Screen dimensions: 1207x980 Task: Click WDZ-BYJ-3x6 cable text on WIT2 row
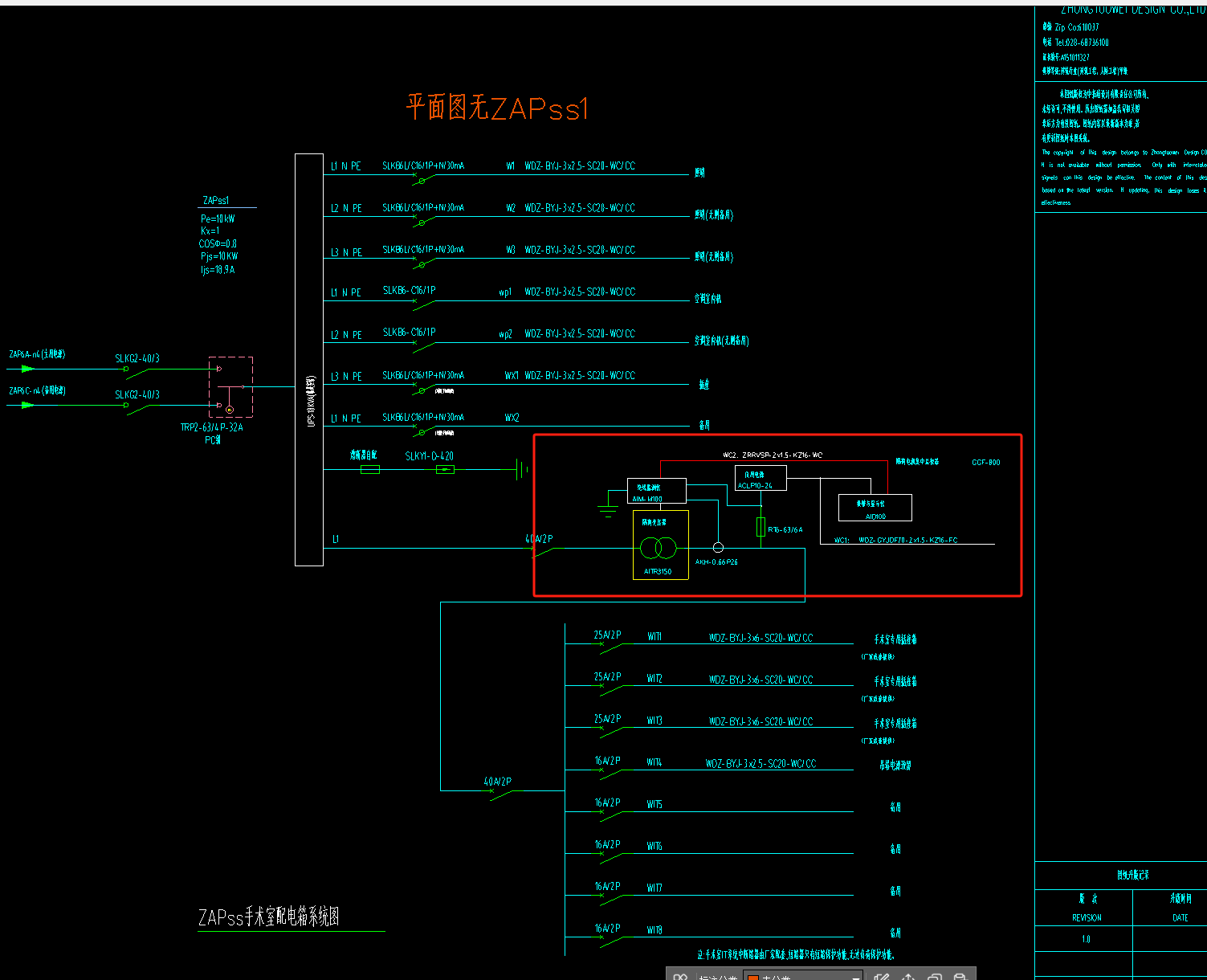[760, 680]
